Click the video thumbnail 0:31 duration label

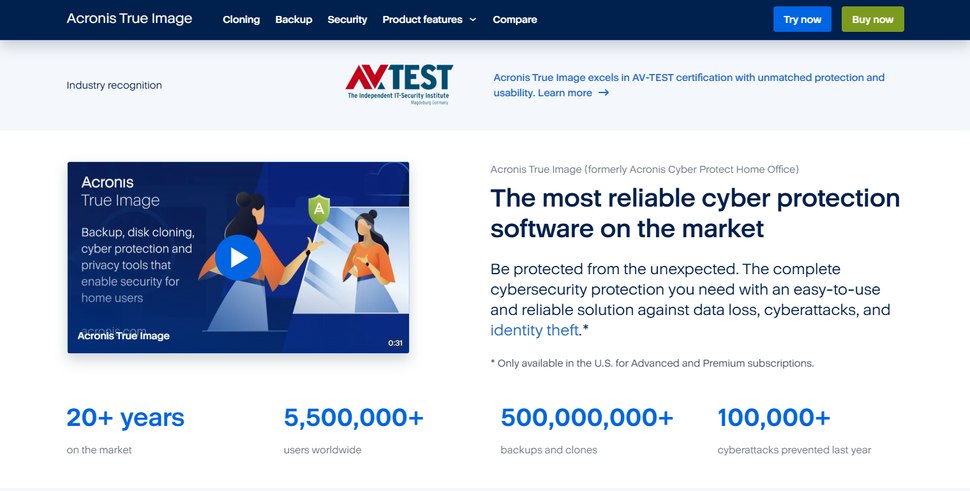click(395, 343)
